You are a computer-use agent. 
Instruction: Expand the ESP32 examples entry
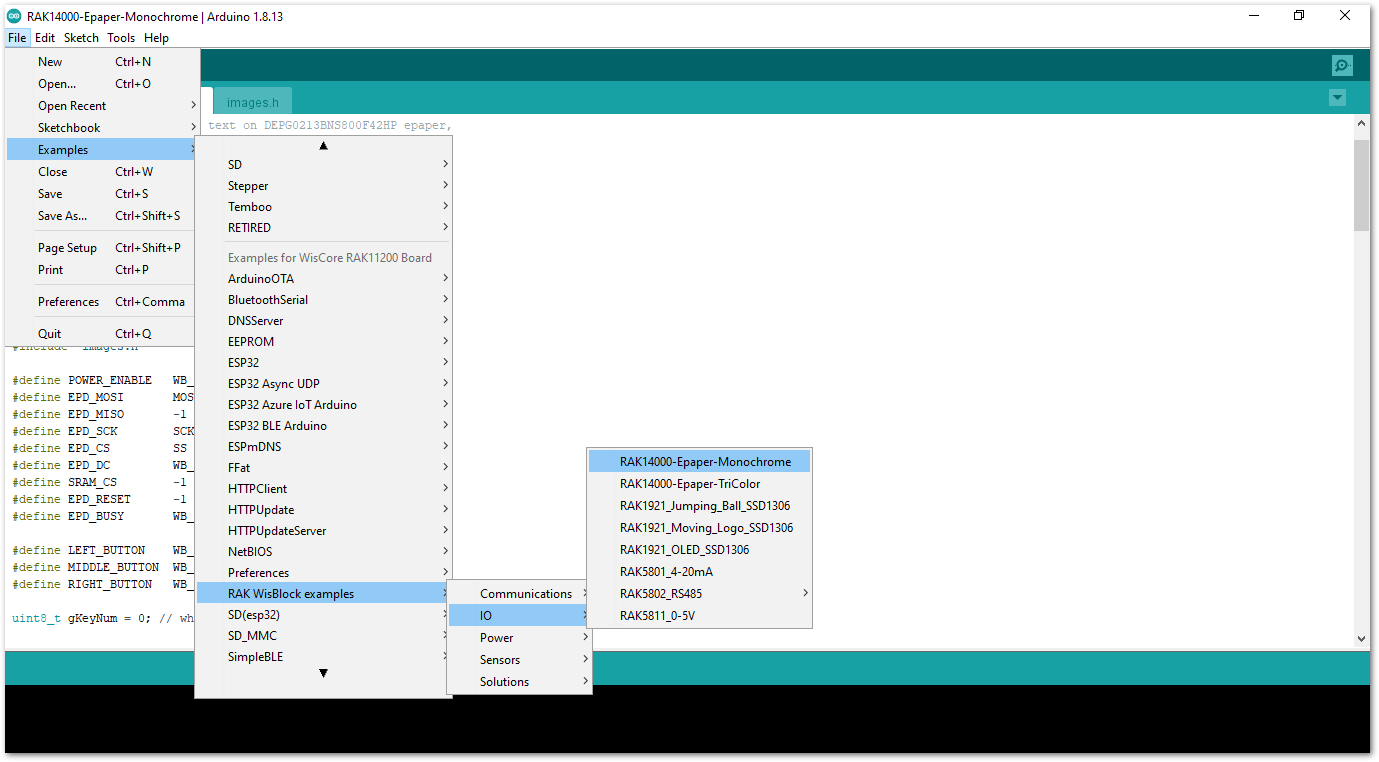[323, 363]
